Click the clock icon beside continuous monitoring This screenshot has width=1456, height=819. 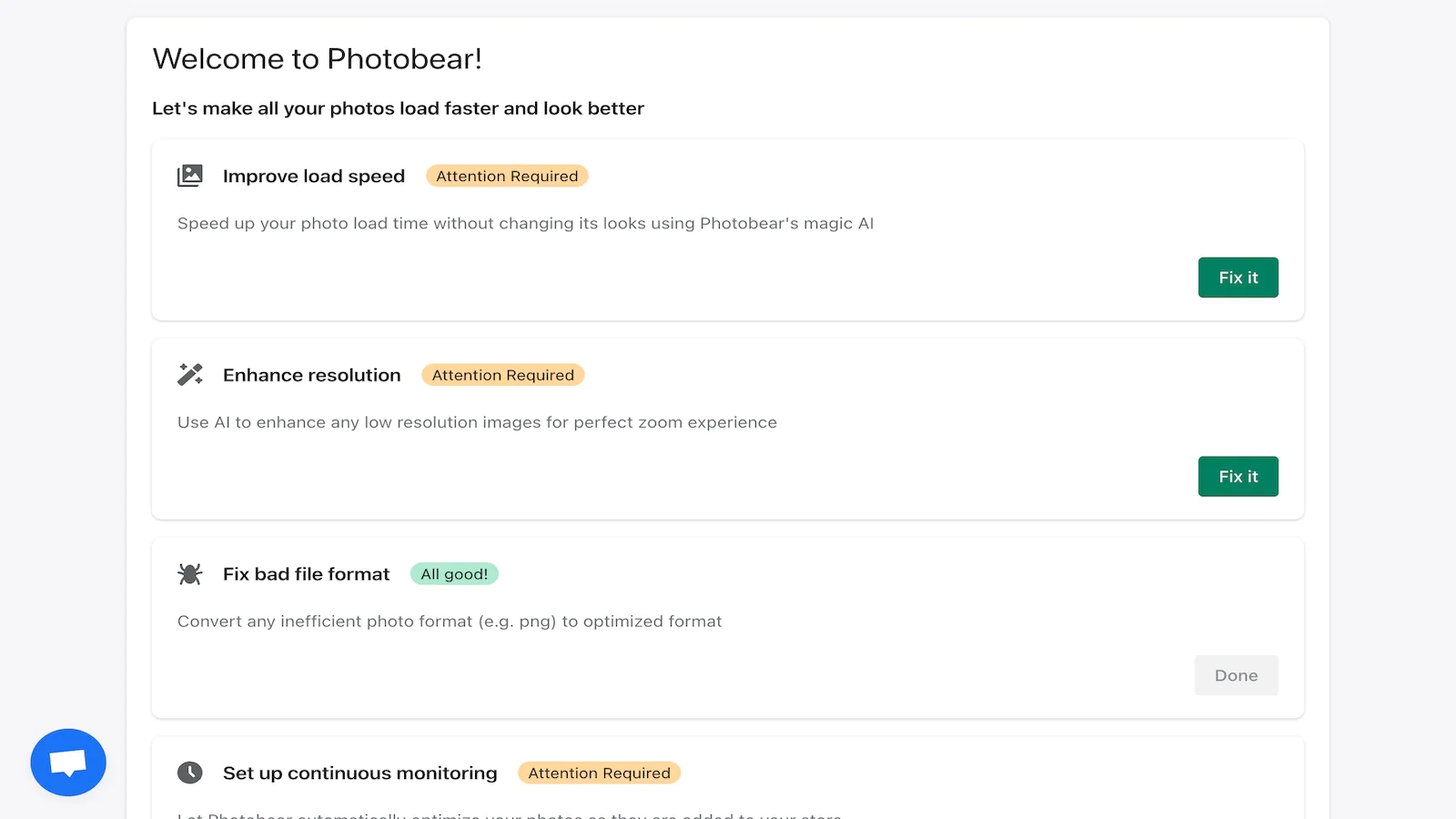(x=190, y=773)
